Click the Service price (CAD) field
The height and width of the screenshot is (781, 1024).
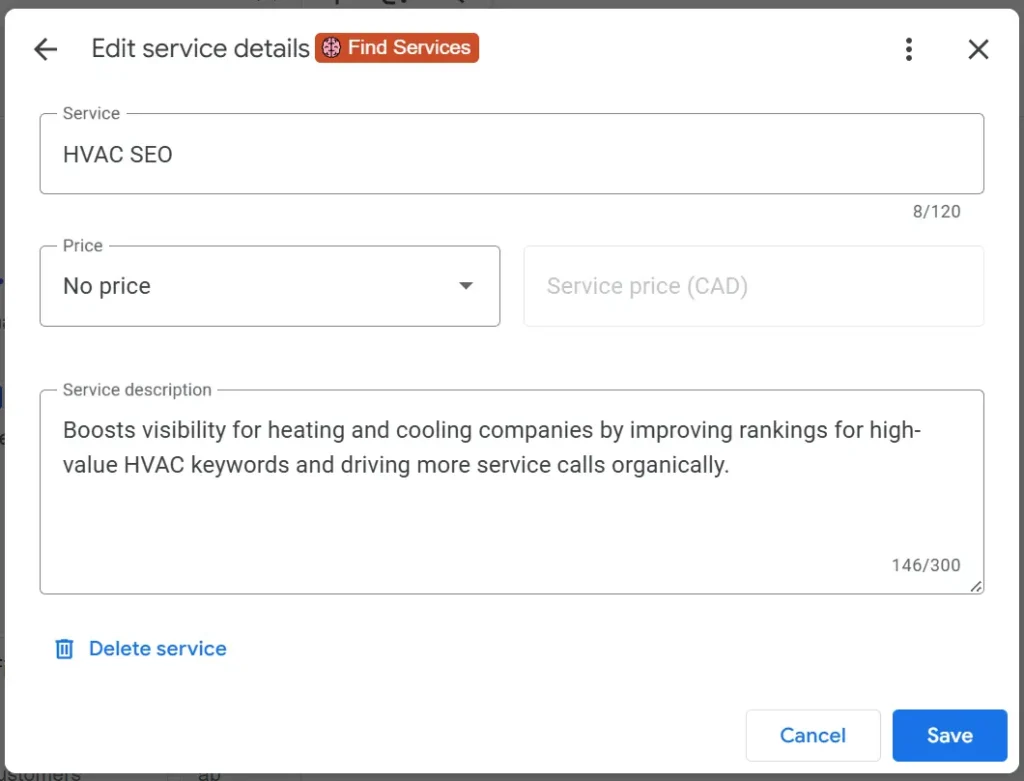[x=754, y=286]
